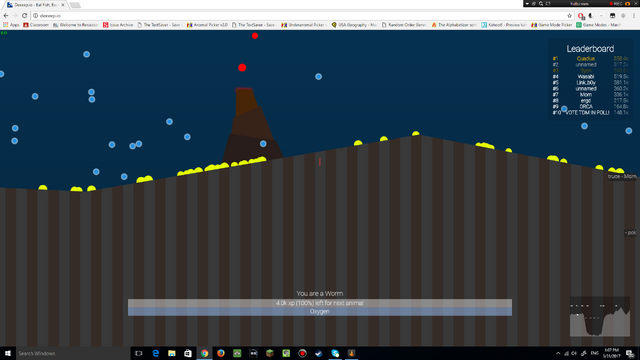
Task: Show hidden system tray icons
Action: point(558,353)
